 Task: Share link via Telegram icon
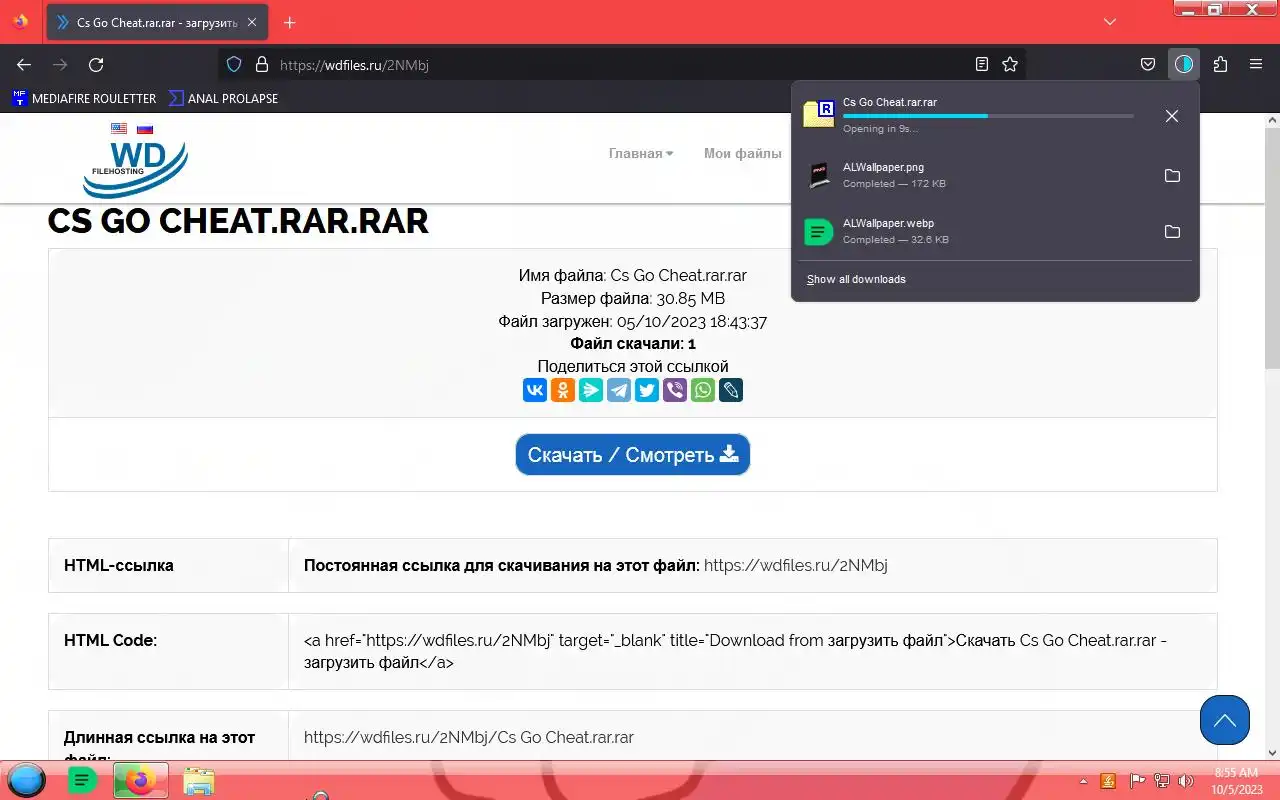pos(619,390)
